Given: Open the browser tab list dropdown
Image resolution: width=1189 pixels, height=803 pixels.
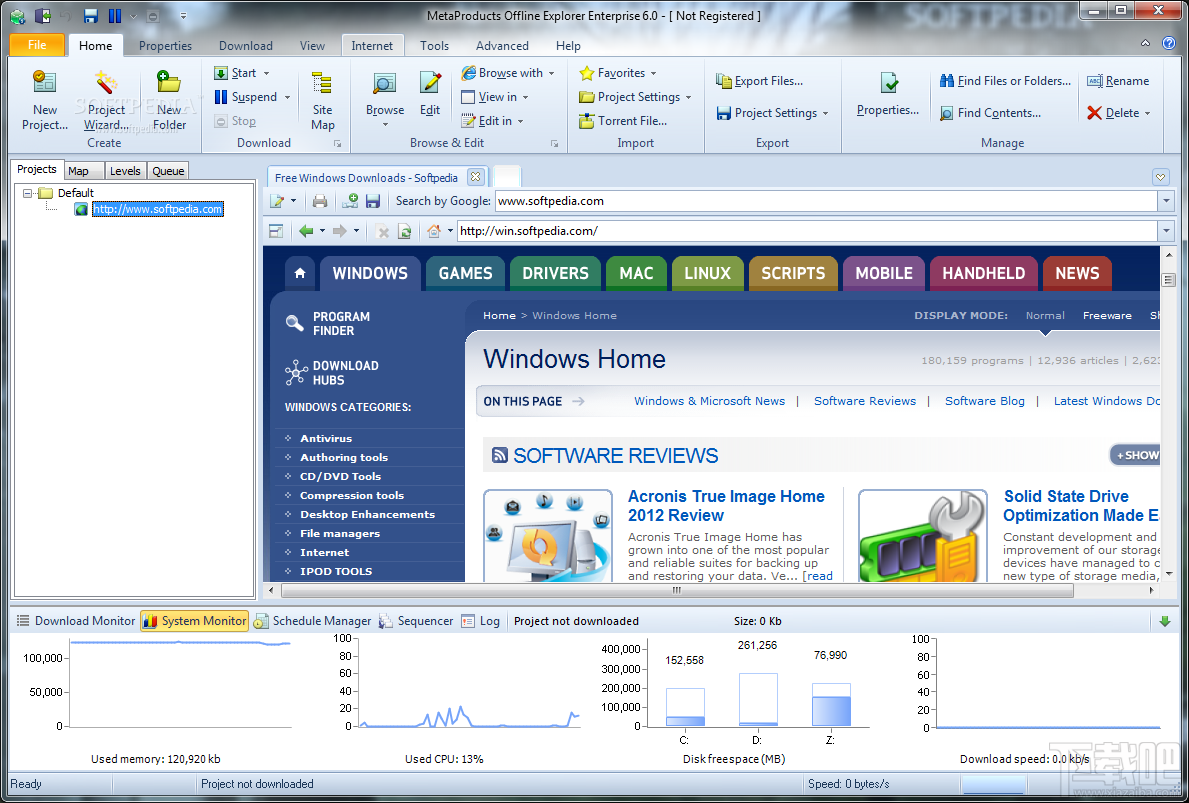Looking at the screenshot, I should [x=1160, y=177].
